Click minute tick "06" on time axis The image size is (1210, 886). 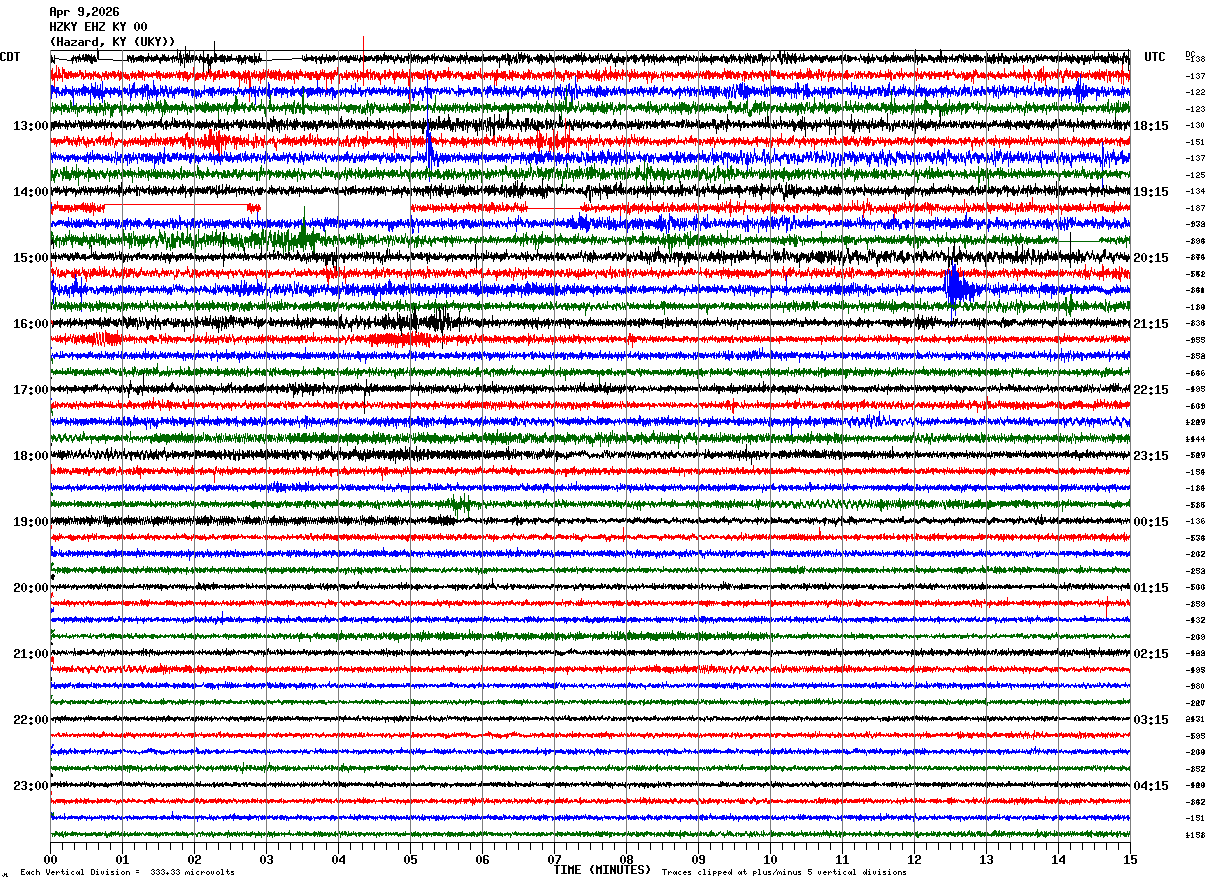[482, 859]
